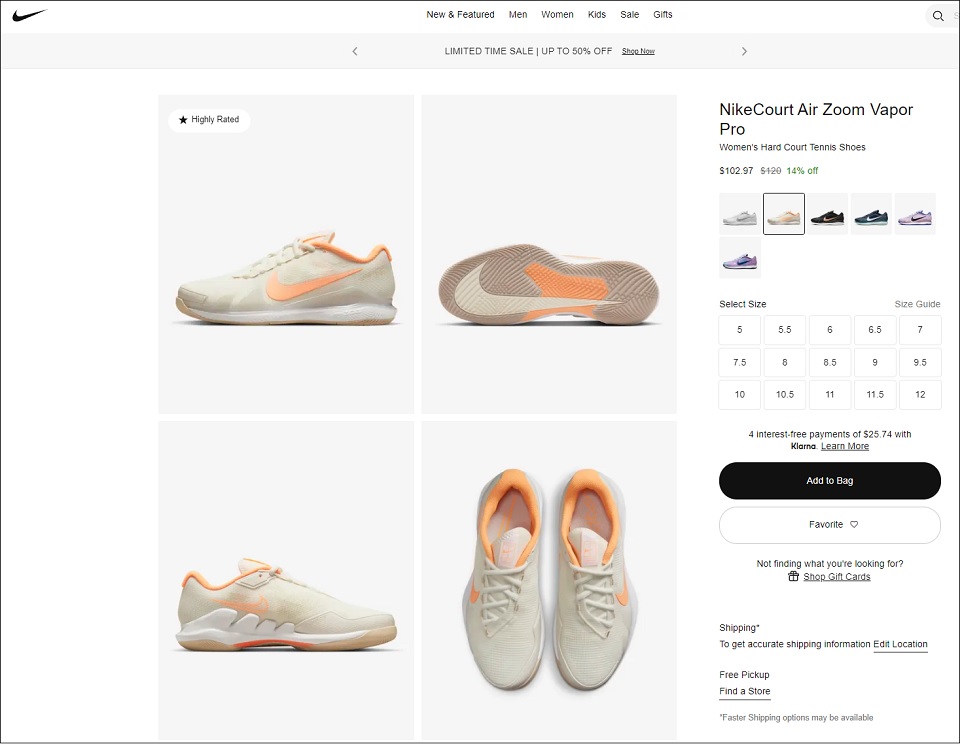Click the $102.97 sale price
Screen dimensions: 960x744
(736, 171)
